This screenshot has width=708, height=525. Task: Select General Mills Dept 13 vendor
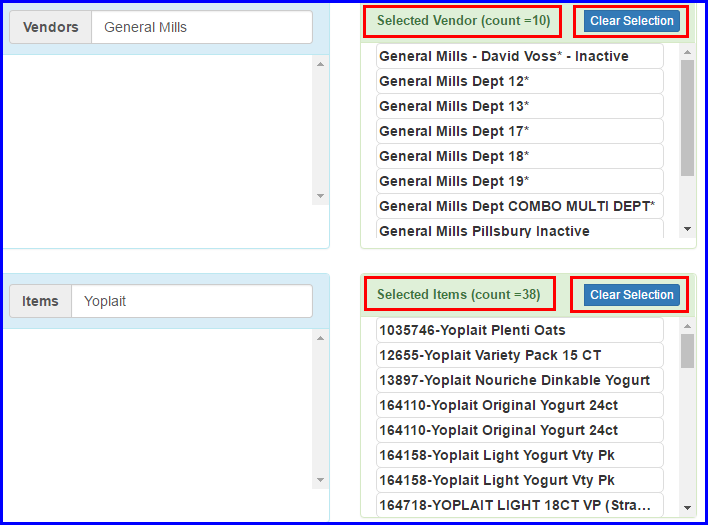tap(519, 106)
